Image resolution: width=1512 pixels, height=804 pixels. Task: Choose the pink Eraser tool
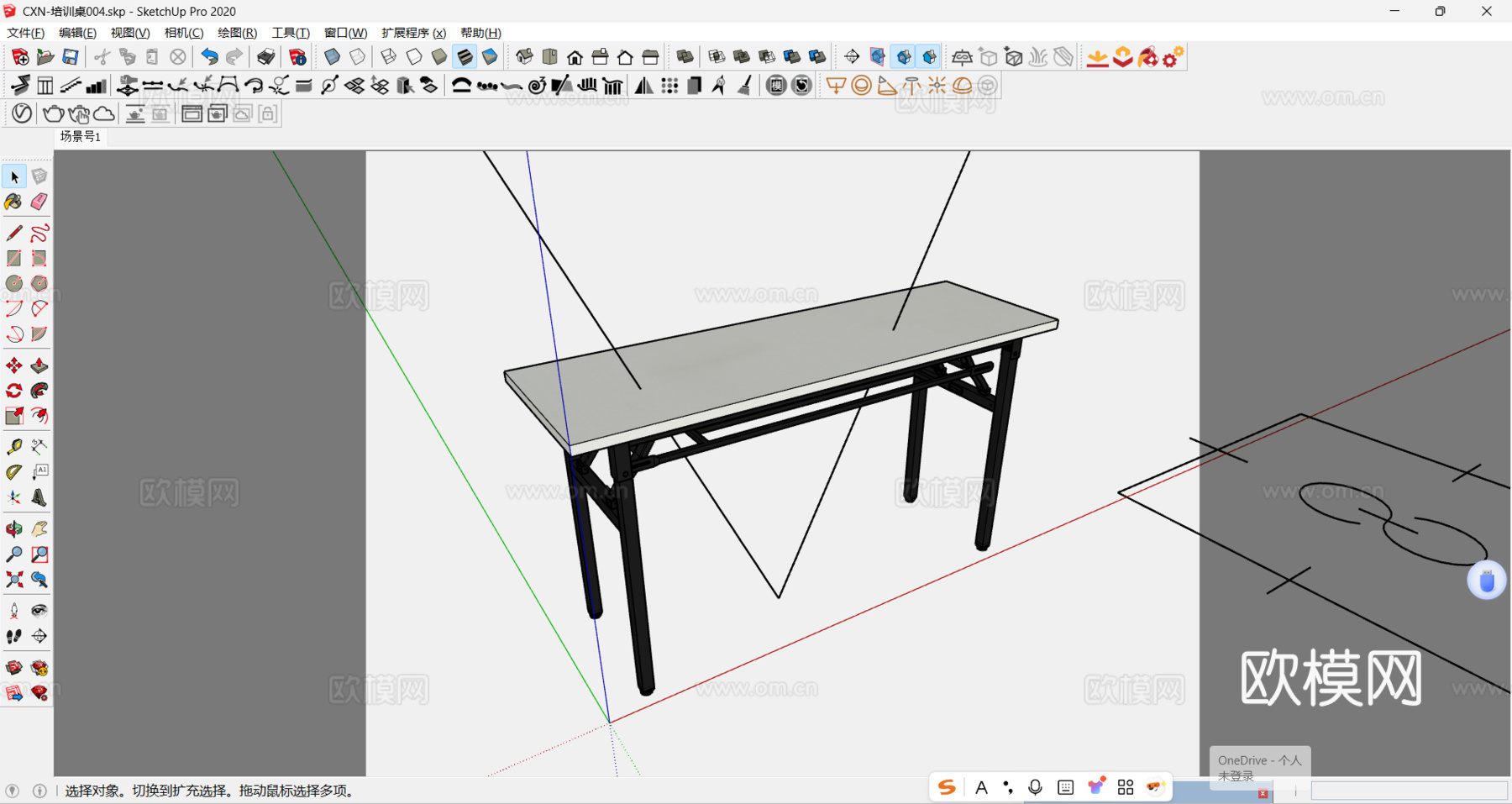[x=39, y=202]
